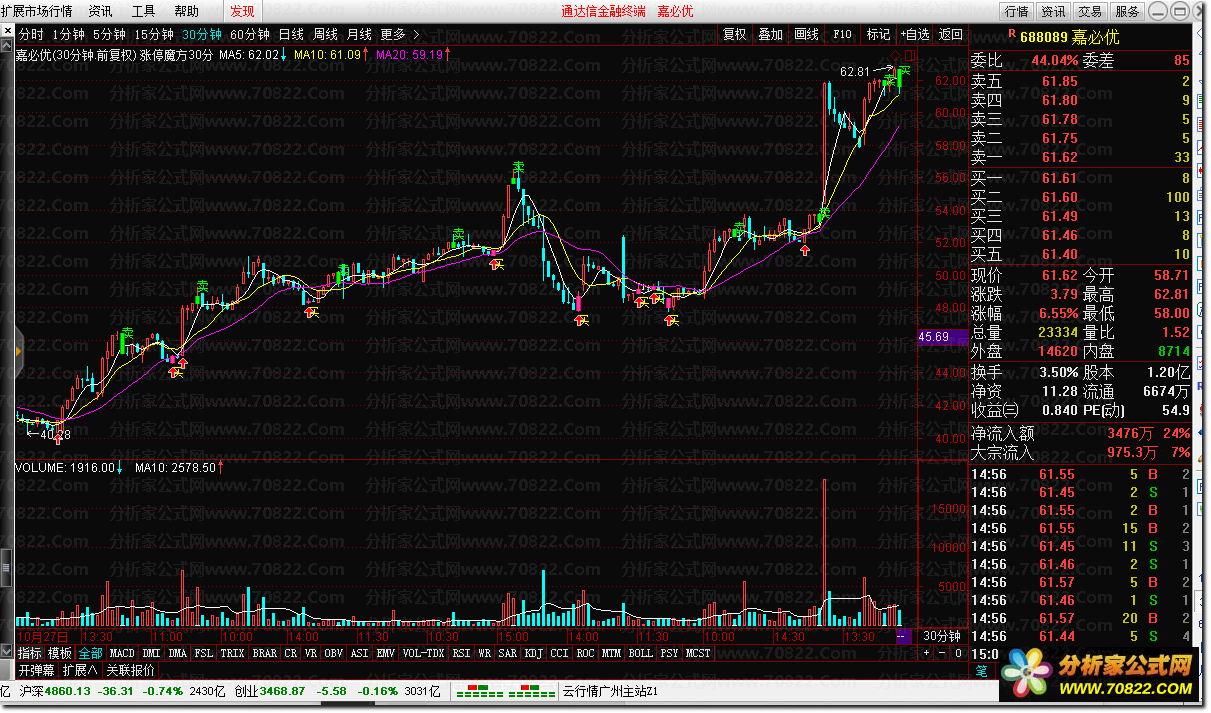The image size is (1211, 713).
Task: Click the 画线 drawing tool button
Action: tap(807, 34)
